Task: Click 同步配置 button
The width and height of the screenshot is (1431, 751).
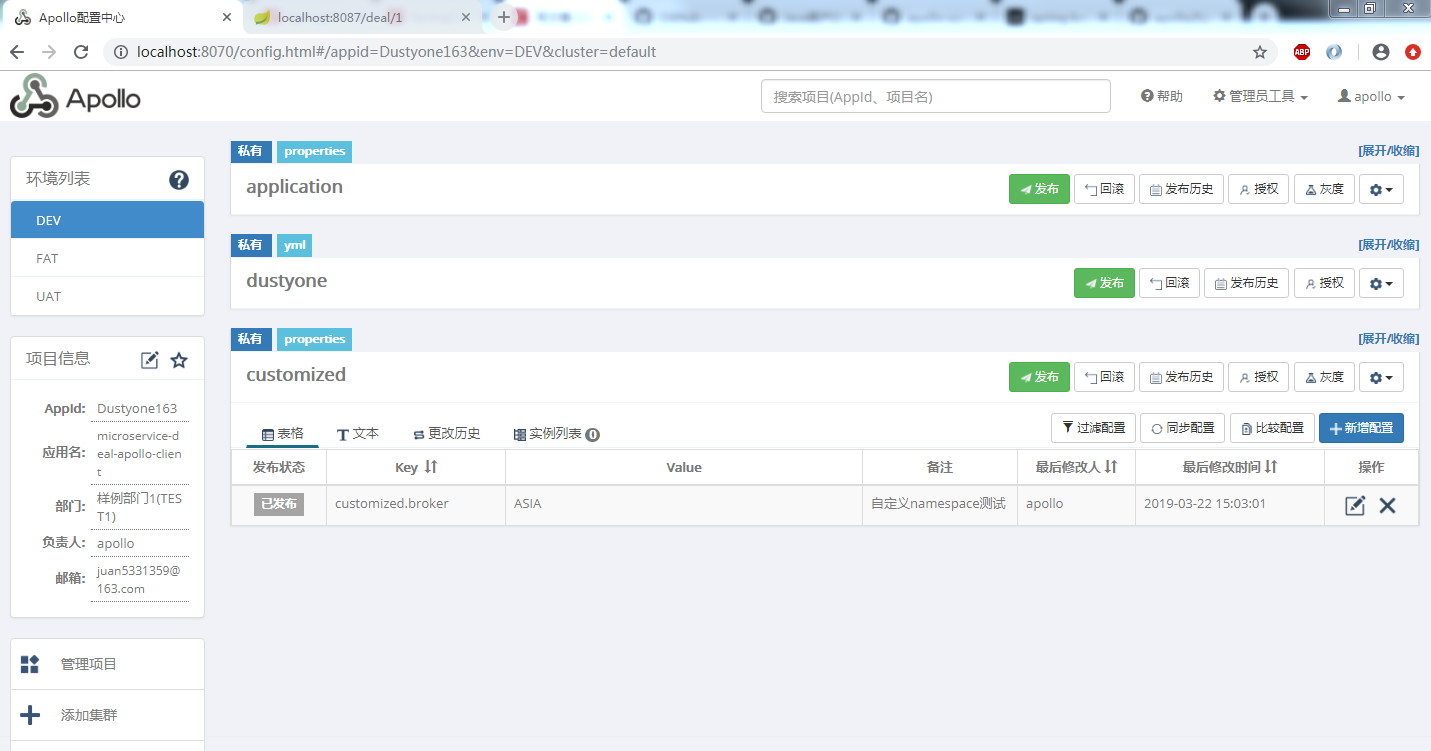Action: pos(1183,428)
